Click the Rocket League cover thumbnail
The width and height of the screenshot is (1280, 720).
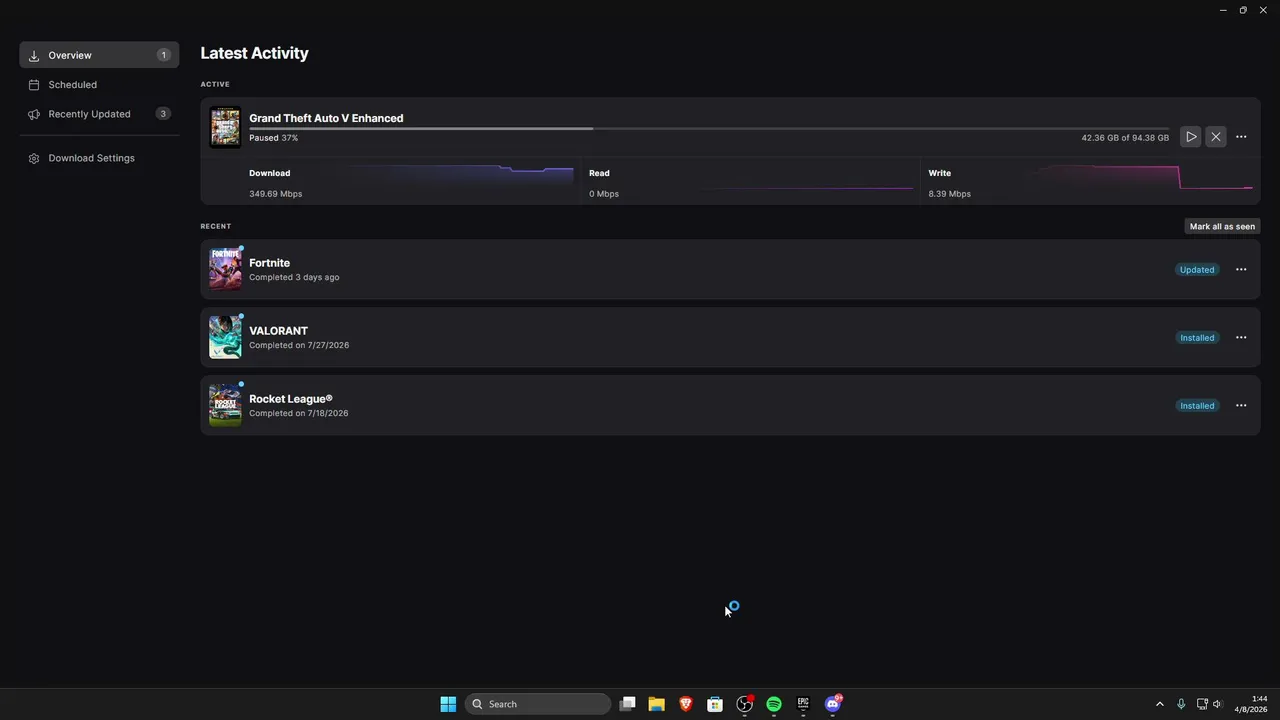(x=225, y=405)
